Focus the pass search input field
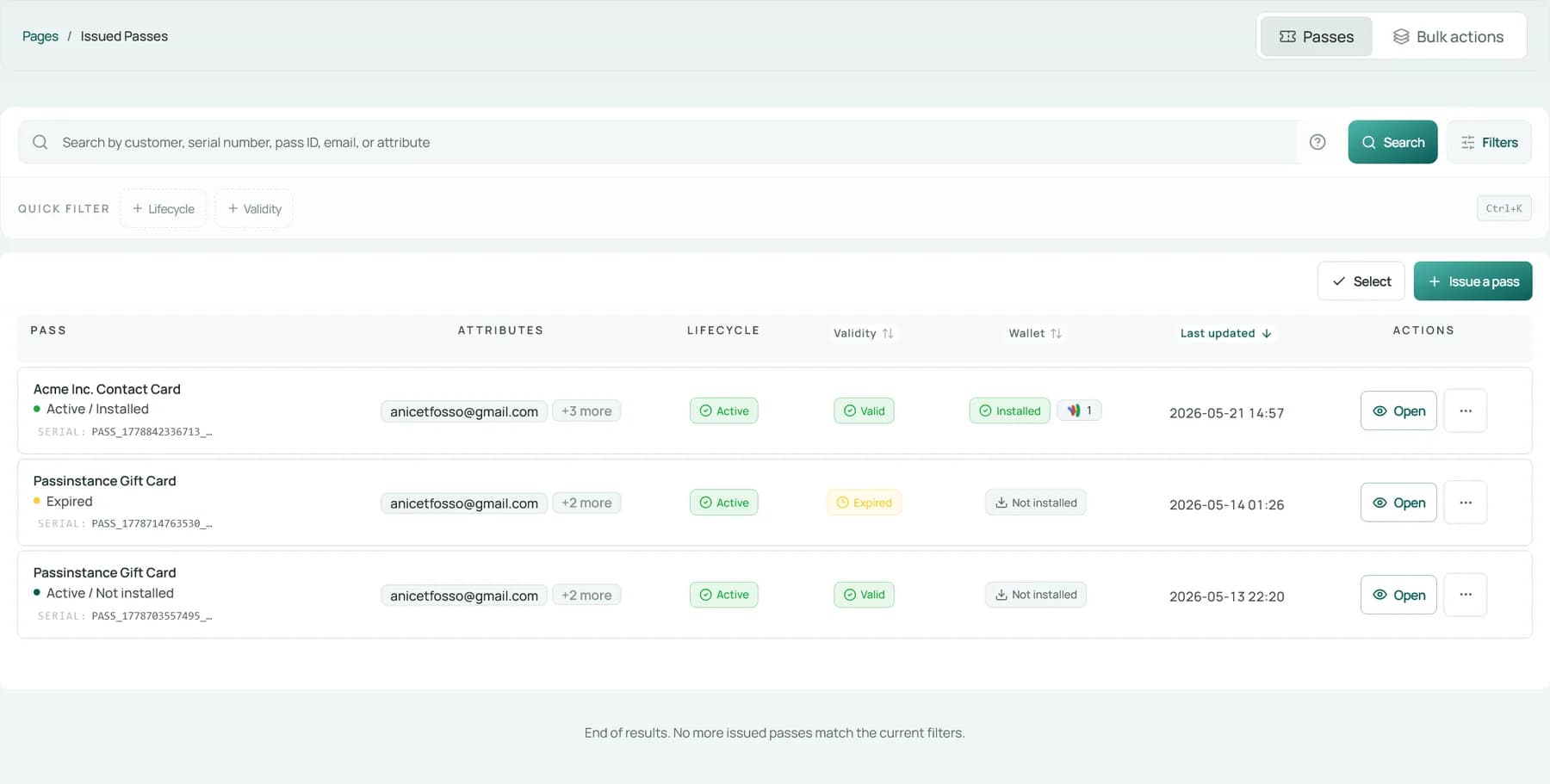Viewport: 1550px width, 784px height. coord(657,142)
